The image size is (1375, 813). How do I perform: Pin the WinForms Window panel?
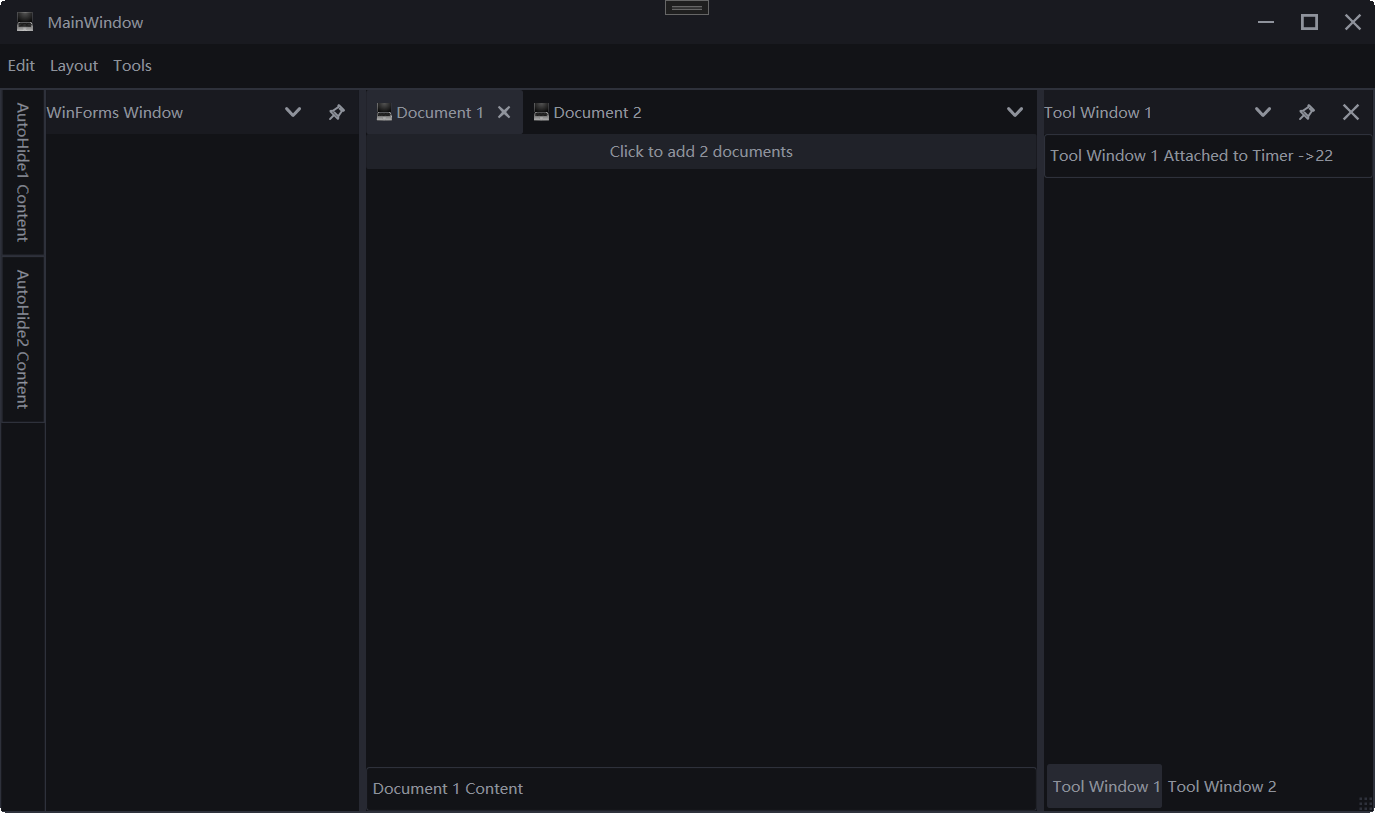337,112
